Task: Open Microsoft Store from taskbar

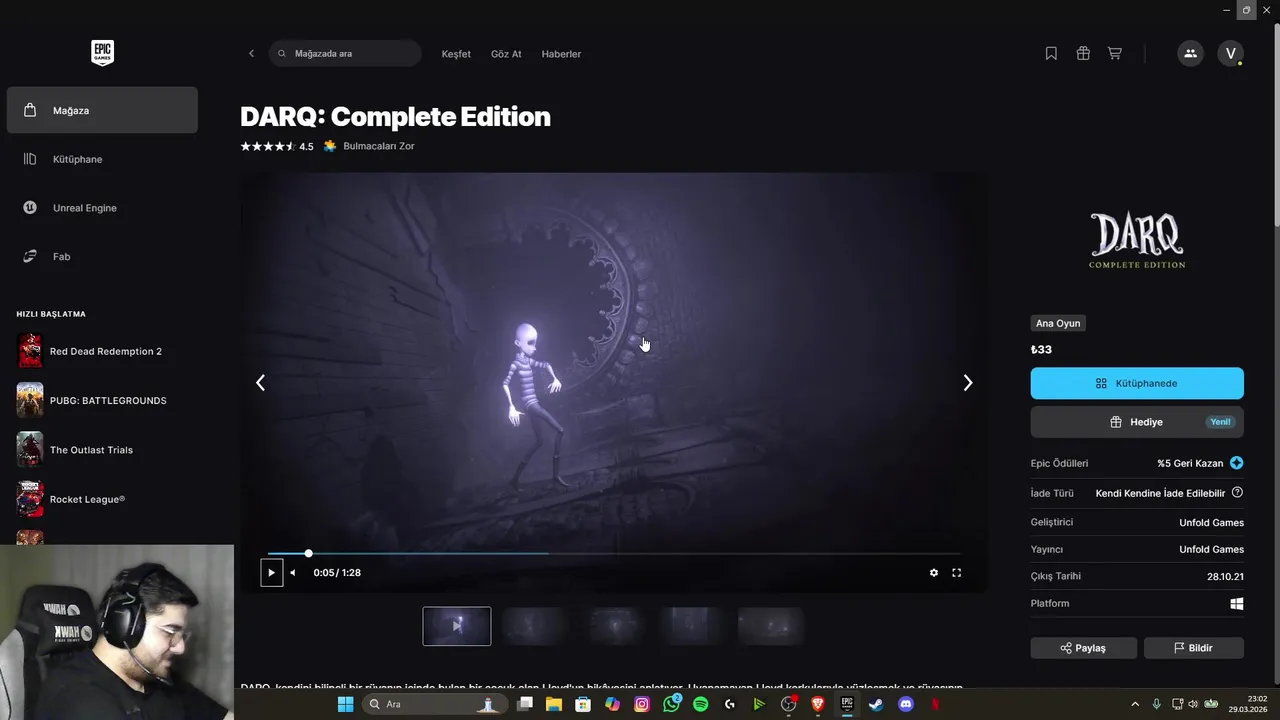Action: (x=583, y=704)
